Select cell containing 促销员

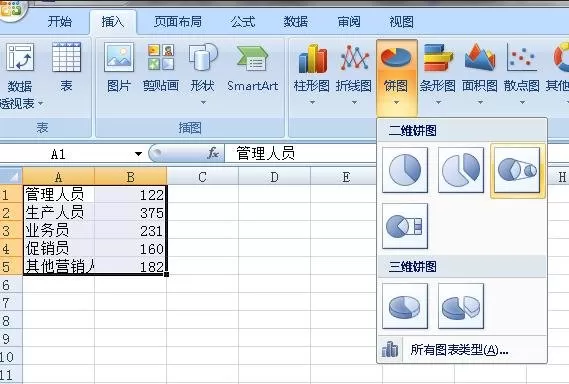59,249
